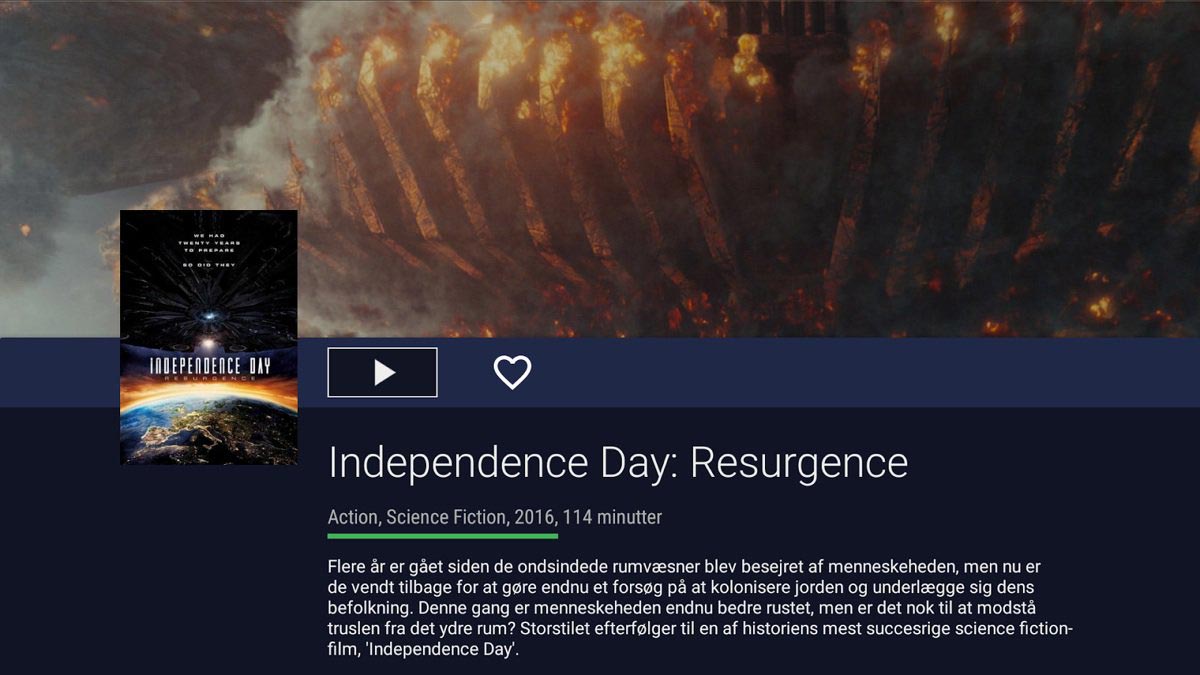The image size is (1200, 675).
Task: Click the movie description starting 'Flere år er gået'
Action: click(700, 608)
